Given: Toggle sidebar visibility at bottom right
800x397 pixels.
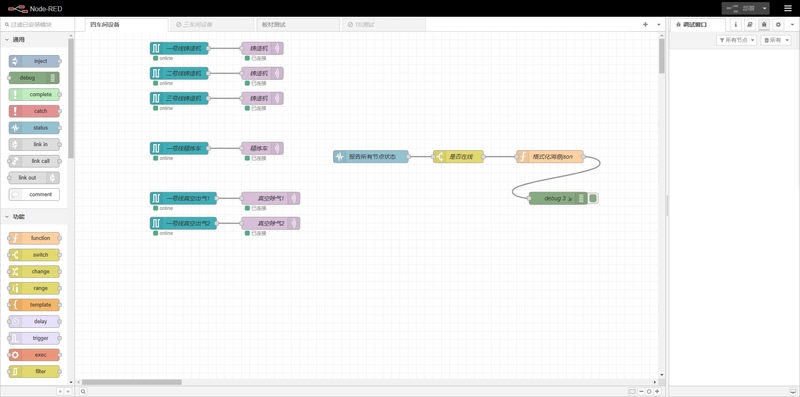Looking at the screenshot, I should (793, 391).
